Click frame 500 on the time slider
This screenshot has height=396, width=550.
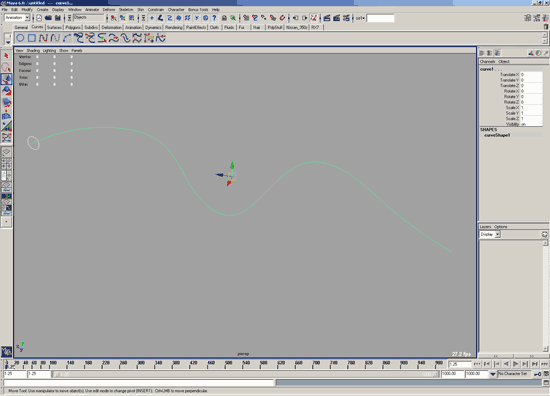coord(228,364)
